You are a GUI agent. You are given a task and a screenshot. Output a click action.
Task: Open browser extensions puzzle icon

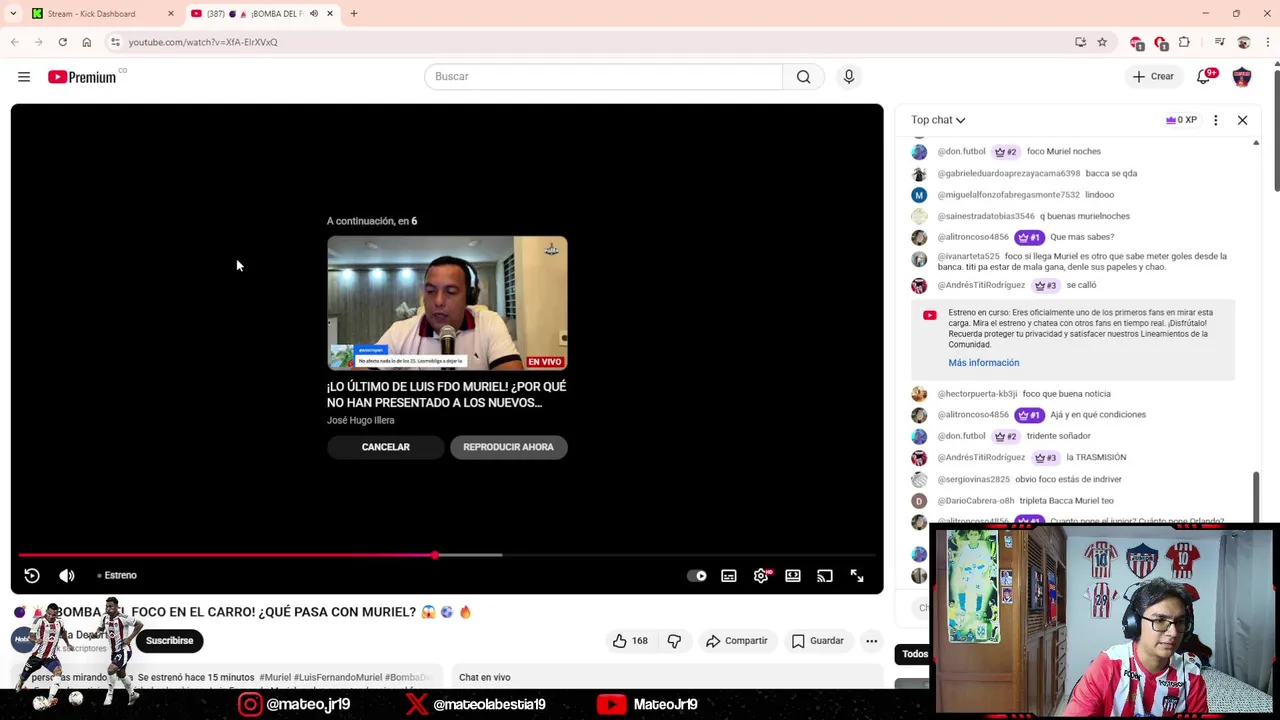point(1184,42)
